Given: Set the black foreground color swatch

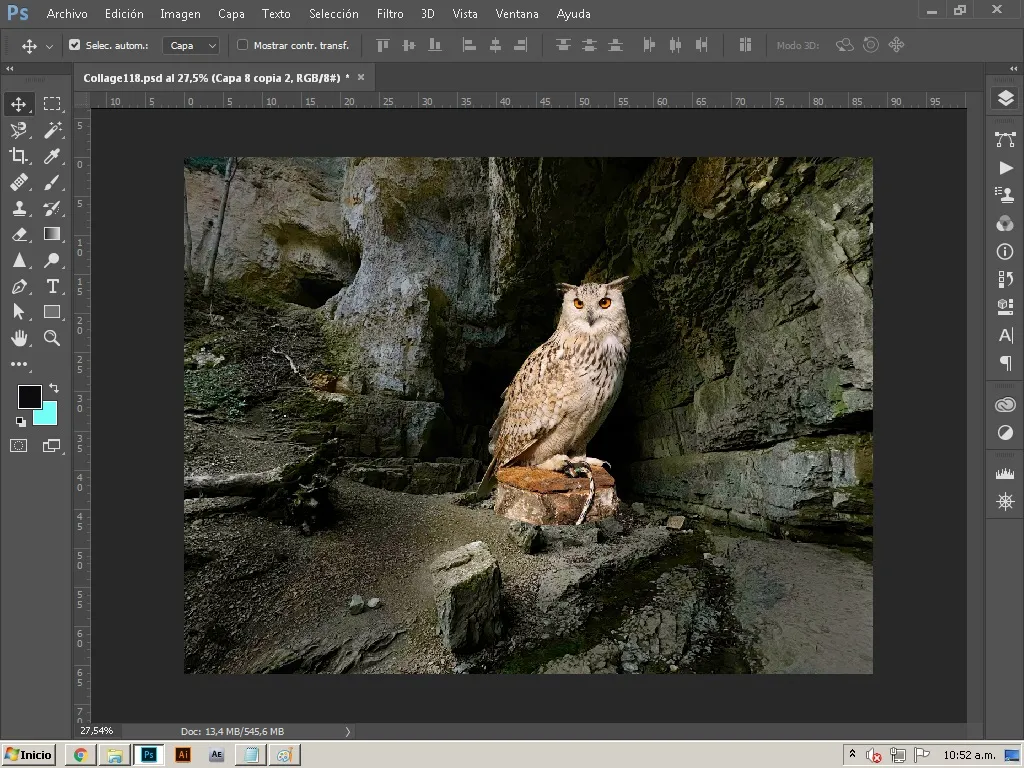Looking at the screenshot, I should [27, 395].
